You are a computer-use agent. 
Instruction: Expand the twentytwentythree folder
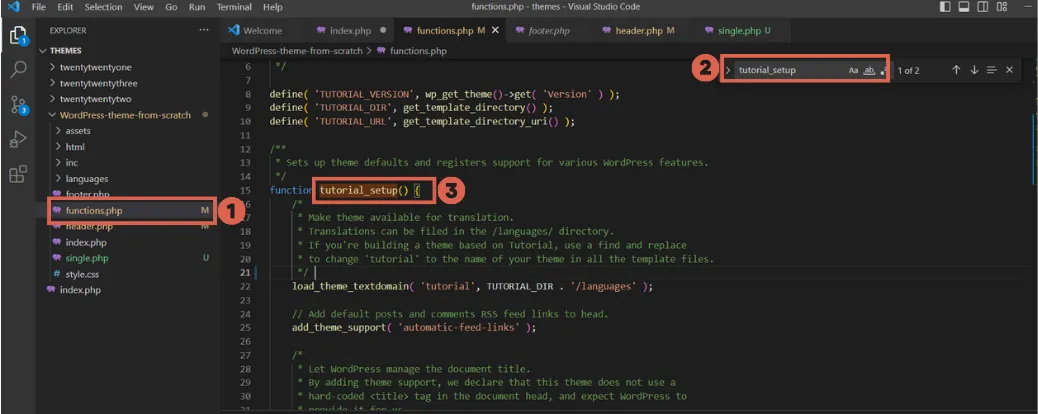click(x=54, y=83)
